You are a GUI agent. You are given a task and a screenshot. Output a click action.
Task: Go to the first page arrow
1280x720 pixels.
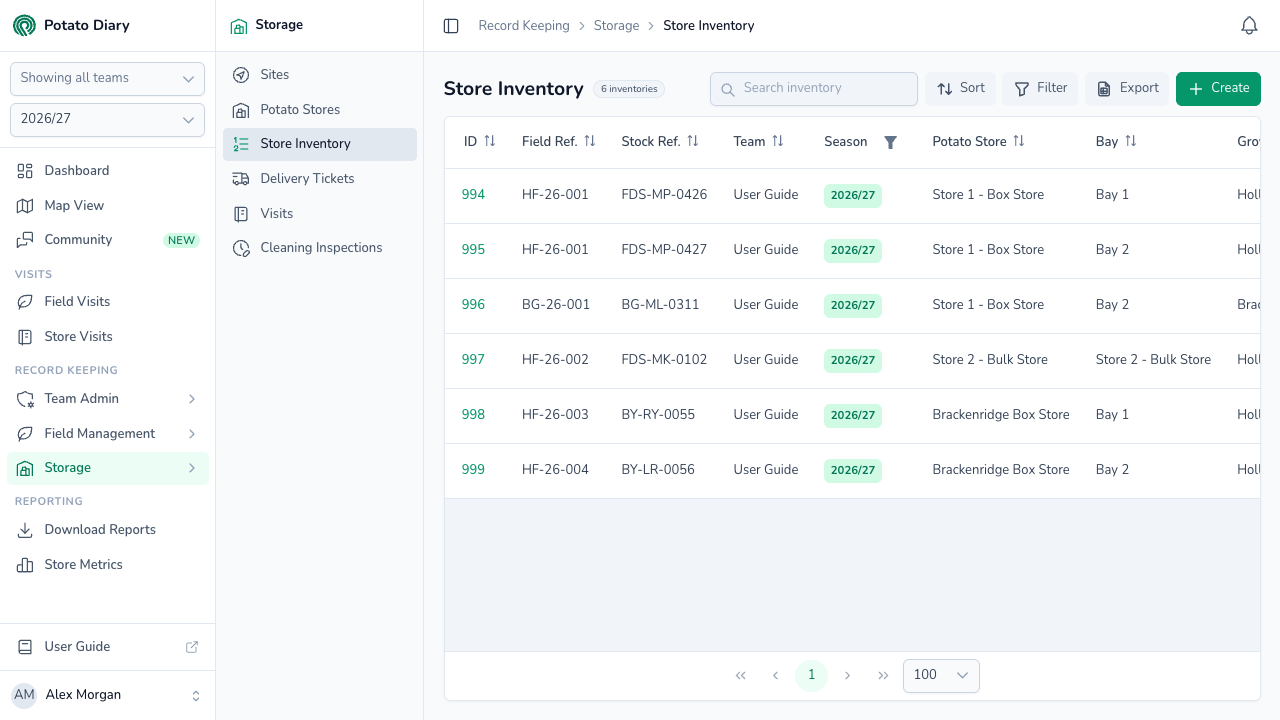point(741,676)
